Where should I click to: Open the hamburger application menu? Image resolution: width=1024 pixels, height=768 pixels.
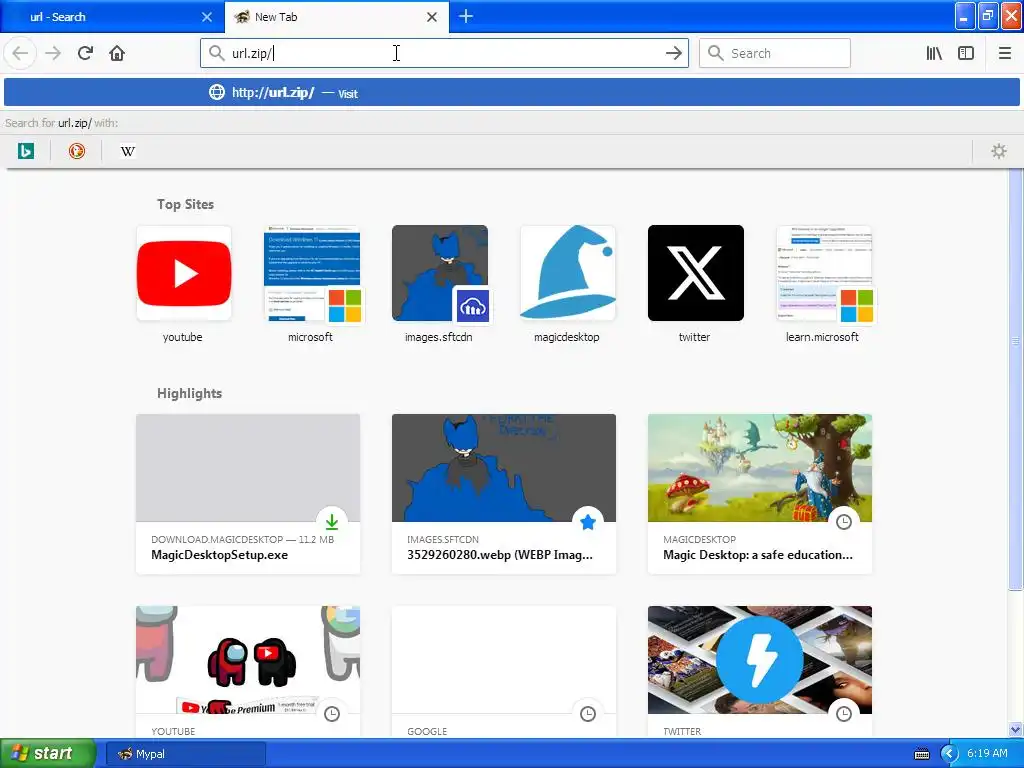tap(1005, 53)
